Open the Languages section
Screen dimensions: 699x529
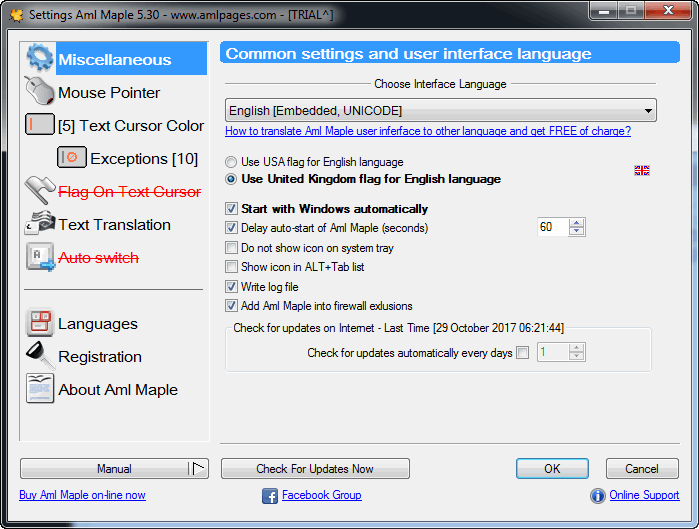pos(98,324)
